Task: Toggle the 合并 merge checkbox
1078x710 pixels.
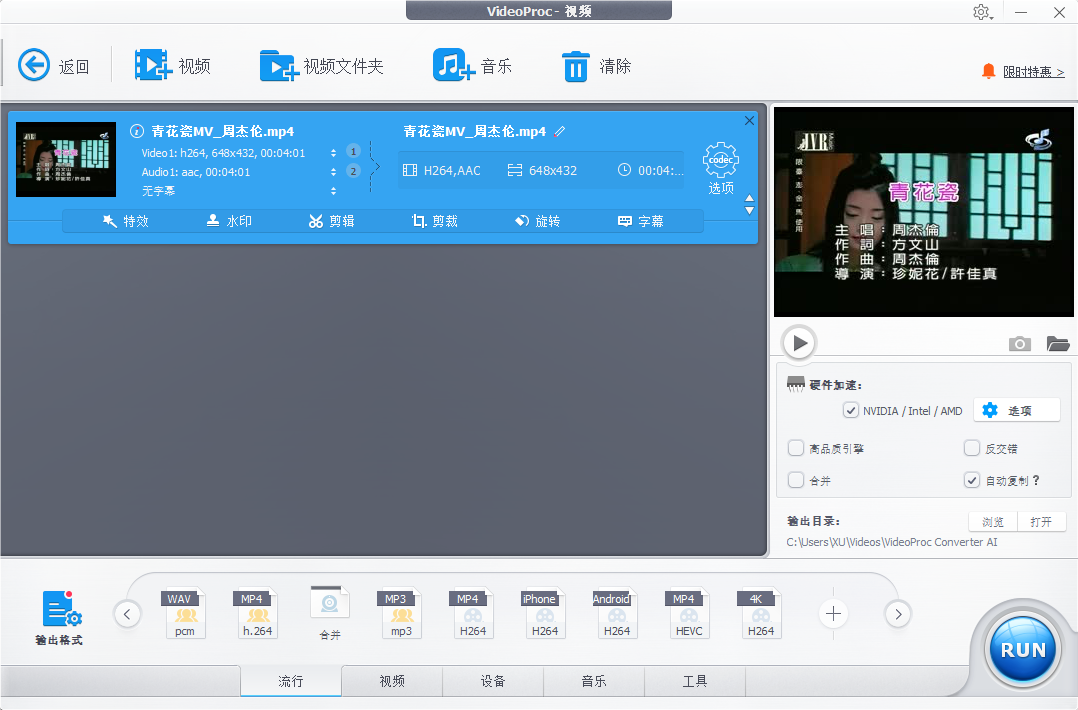Action: [796, 480]
